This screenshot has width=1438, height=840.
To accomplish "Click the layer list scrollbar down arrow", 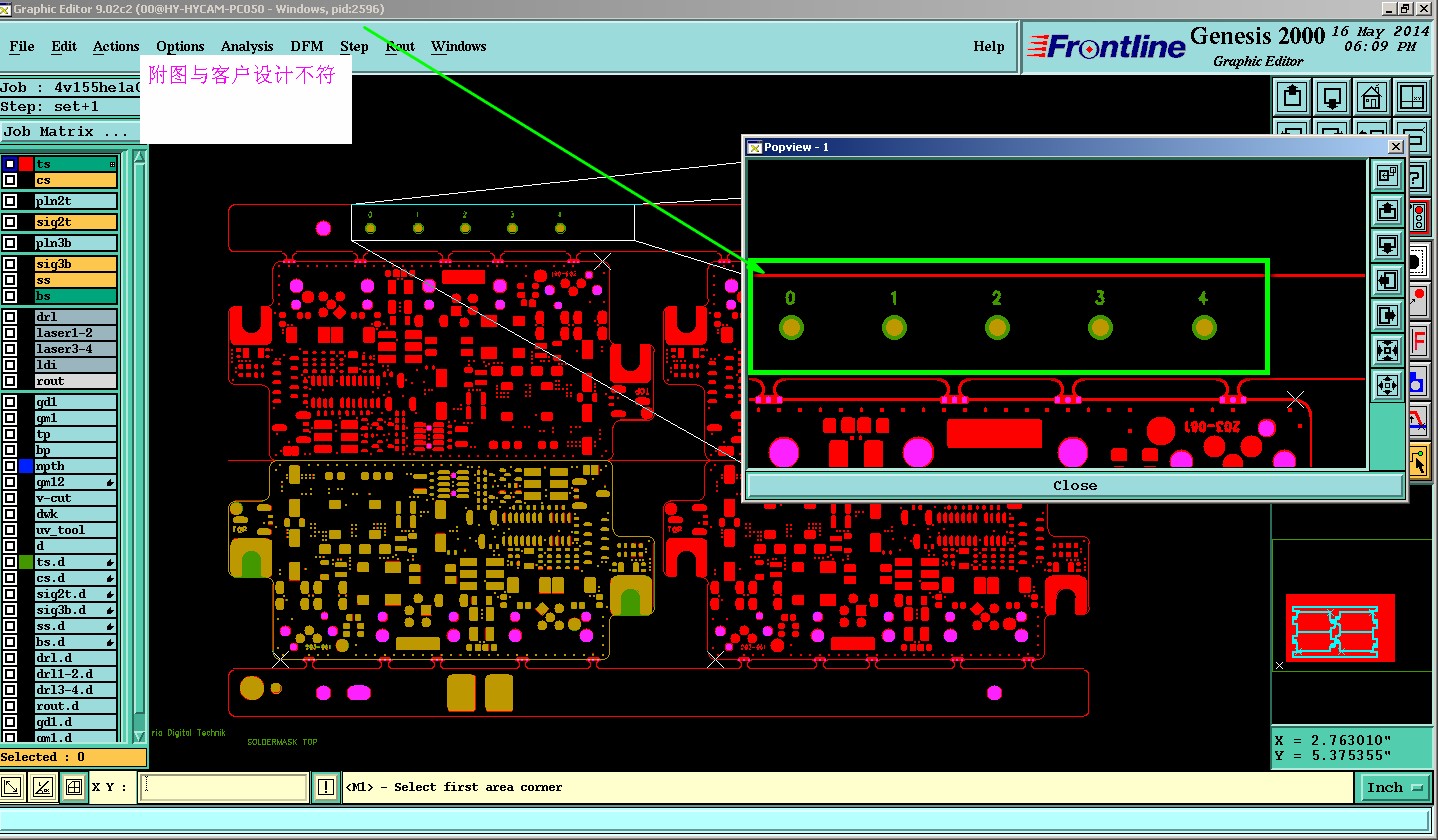I will point(140,735).
